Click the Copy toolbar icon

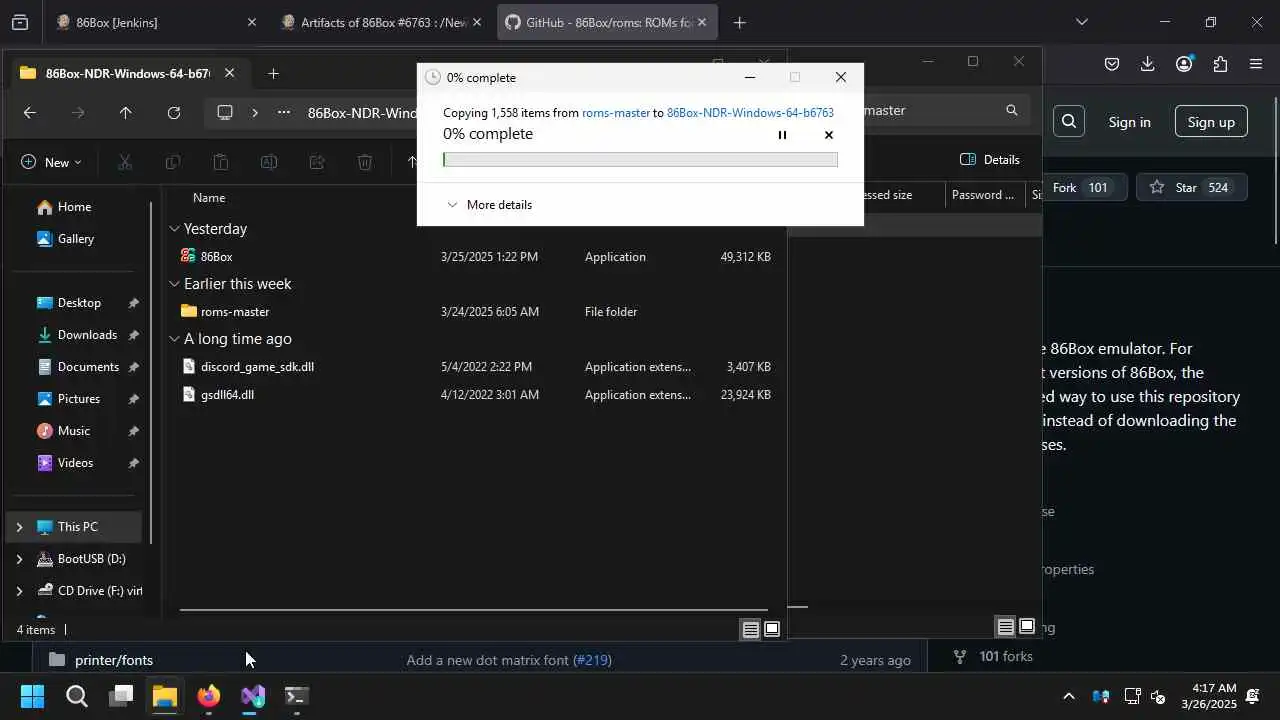pos(173,162)
